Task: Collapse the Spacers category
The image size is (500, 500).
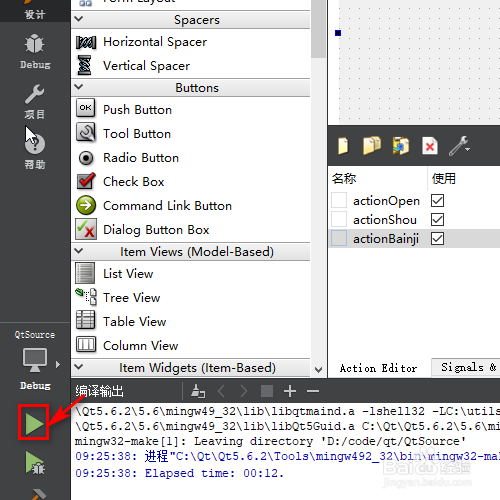Action: pyautogui.click(x=79, y=19)
